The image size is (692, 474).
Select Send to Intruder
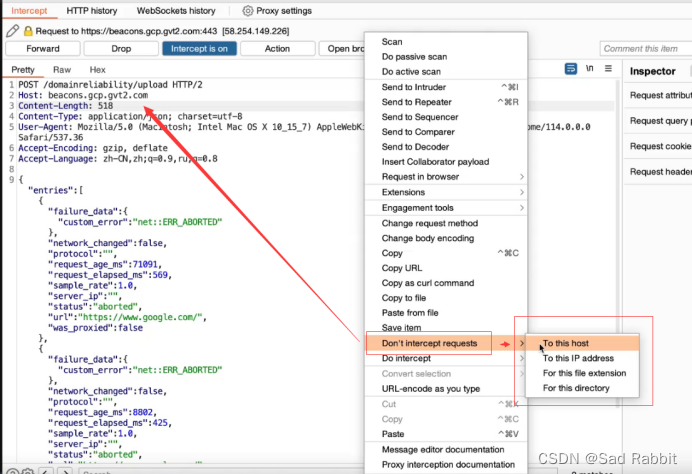tap(446, 87)
